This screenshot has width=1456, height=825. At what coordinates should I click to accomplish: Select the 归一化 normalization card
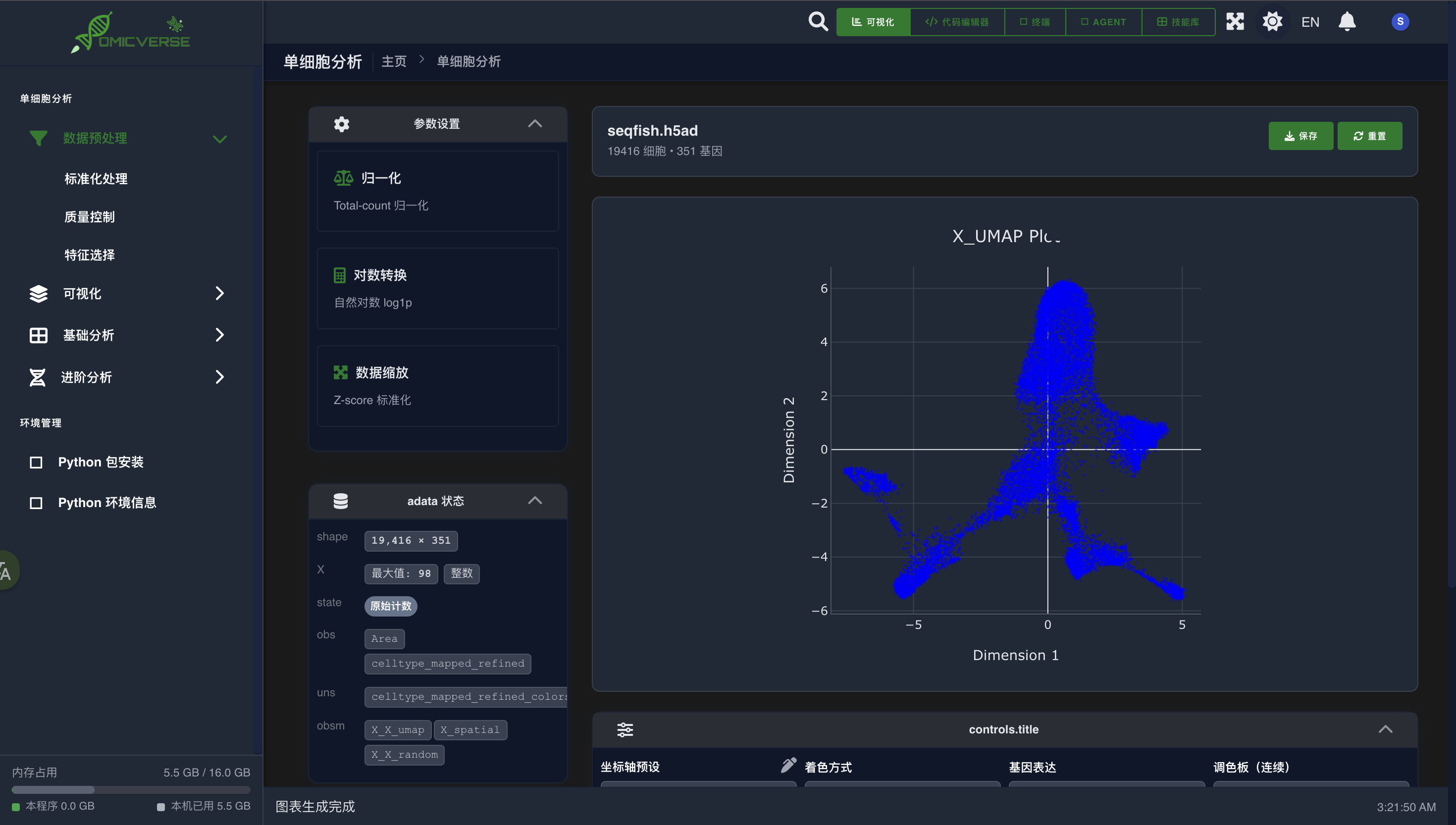437,191
